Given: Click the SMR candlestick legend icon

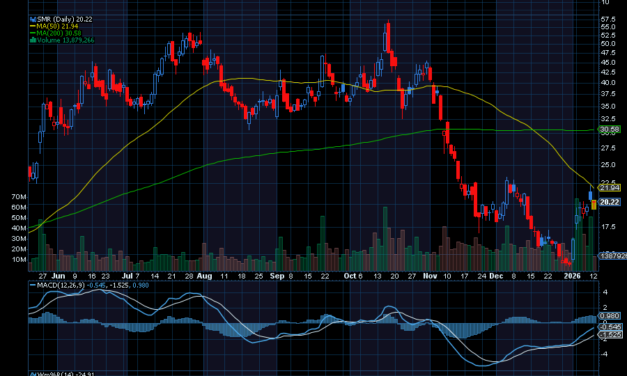Looking at the screenshot, I should click(x=33, y=19).
